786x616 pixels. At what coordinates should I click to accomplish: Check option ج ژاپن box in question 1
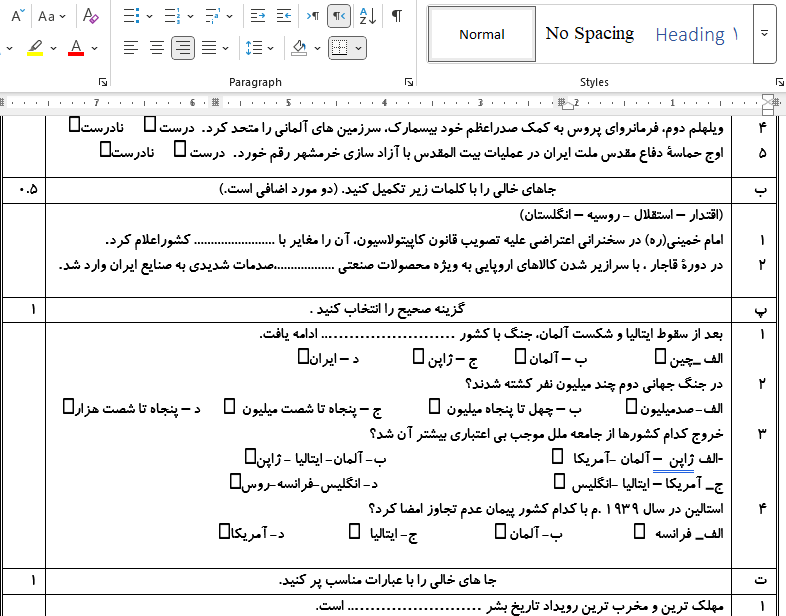tap(418, 356)
